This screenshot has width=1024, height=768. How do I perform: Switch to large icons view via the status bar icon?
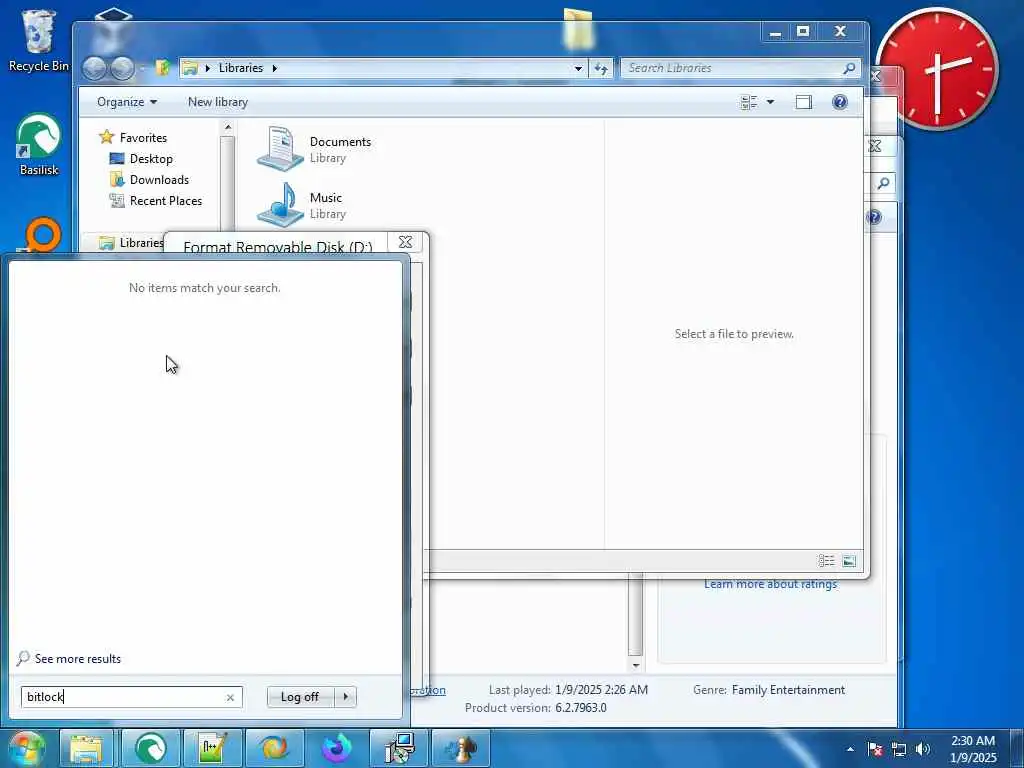point(849,560)
